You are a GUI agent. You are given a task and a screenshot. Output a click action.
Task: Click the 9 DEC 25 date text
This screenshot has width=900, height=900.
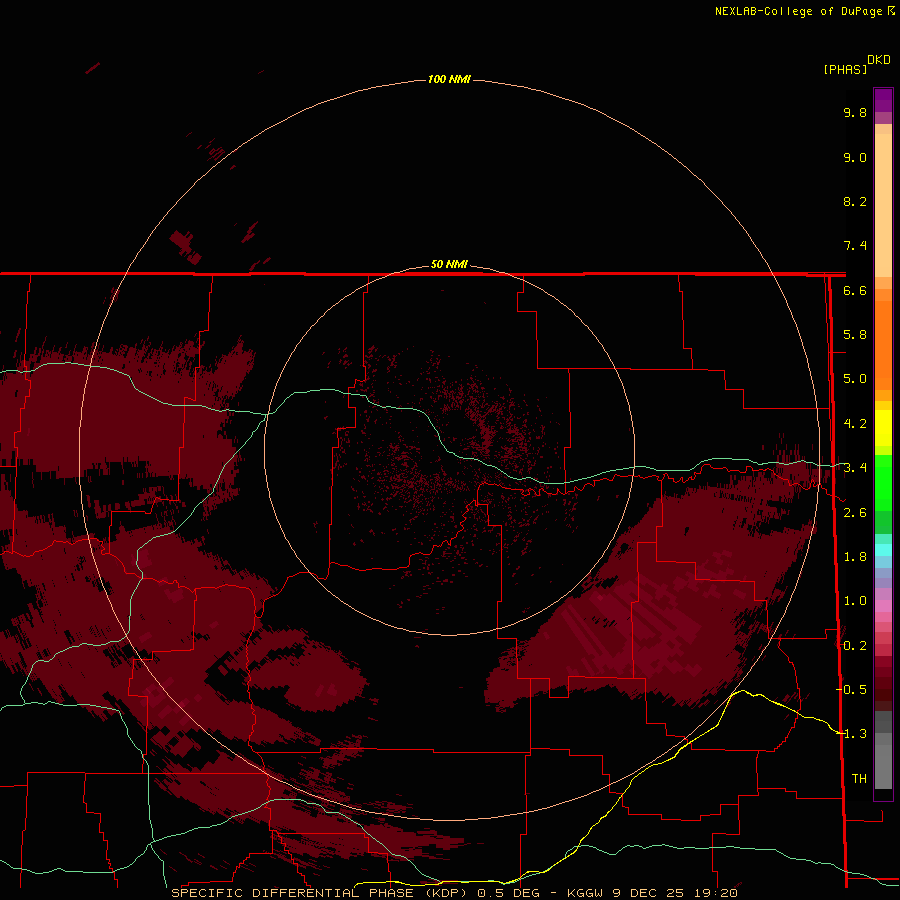[649, 893]
